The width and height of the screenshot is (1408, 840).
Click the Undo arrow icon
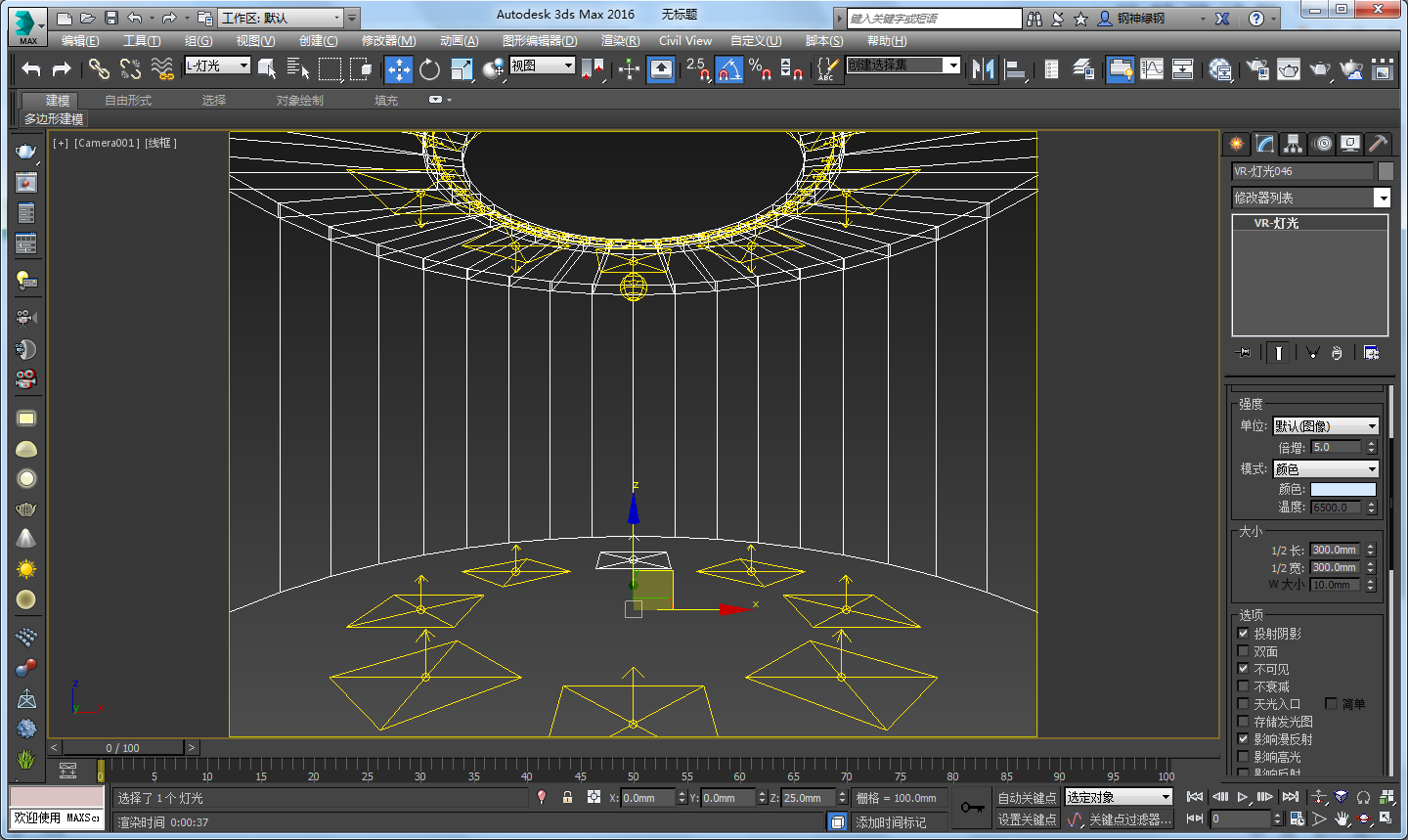(31, 68)
